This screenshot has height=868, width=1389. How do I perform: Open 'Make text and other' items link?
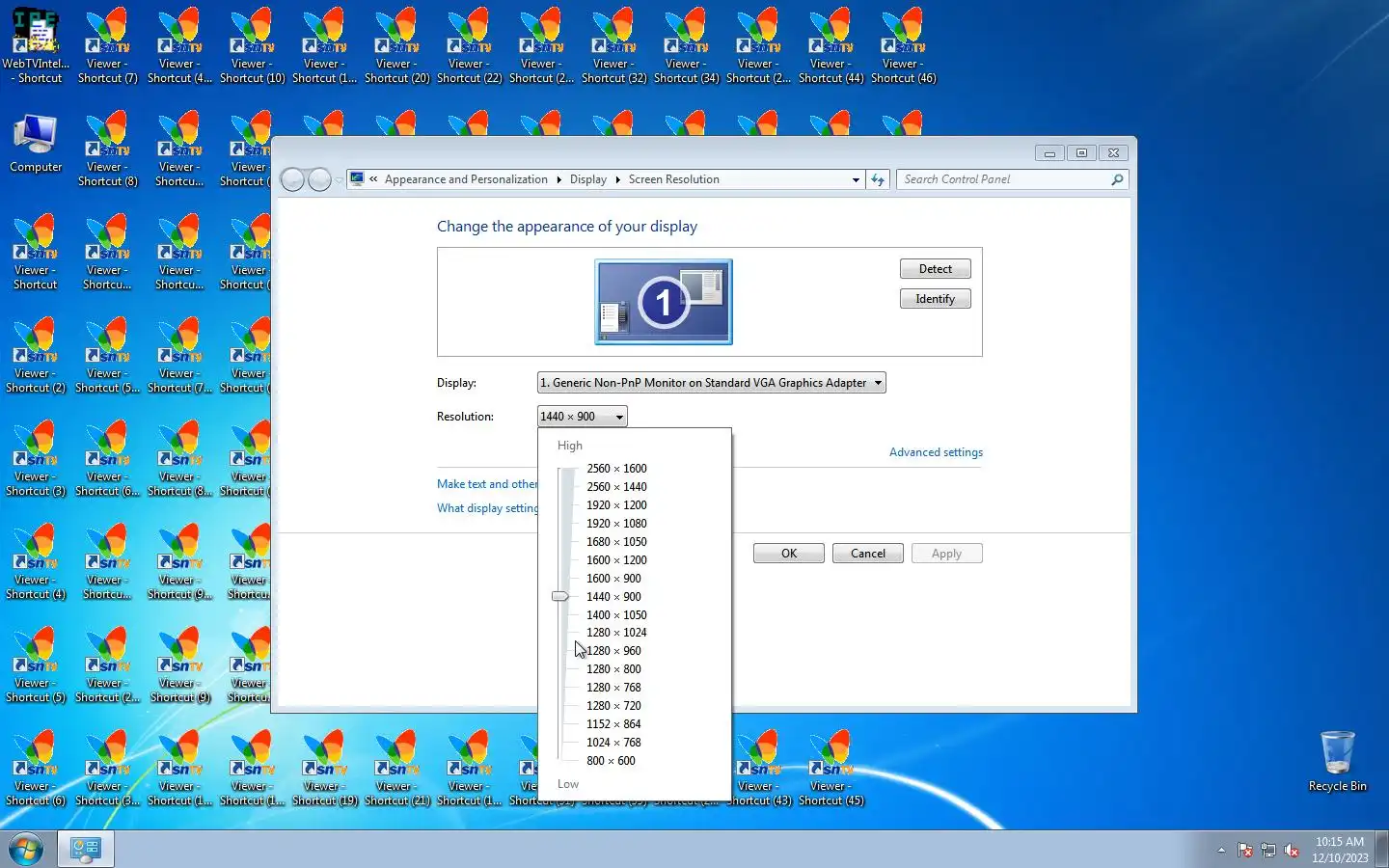tap(487, 484)
